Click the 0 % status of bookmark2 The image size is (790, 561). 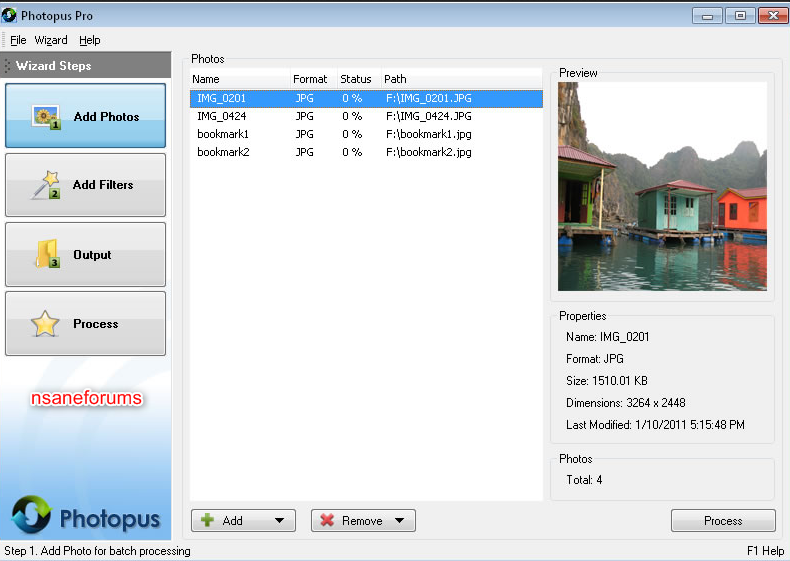tap(352, 152)
